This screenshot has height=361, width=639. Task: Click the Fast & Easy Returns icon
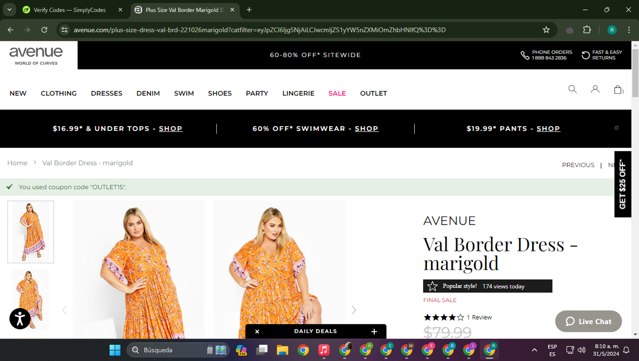[x=586, y=55]
